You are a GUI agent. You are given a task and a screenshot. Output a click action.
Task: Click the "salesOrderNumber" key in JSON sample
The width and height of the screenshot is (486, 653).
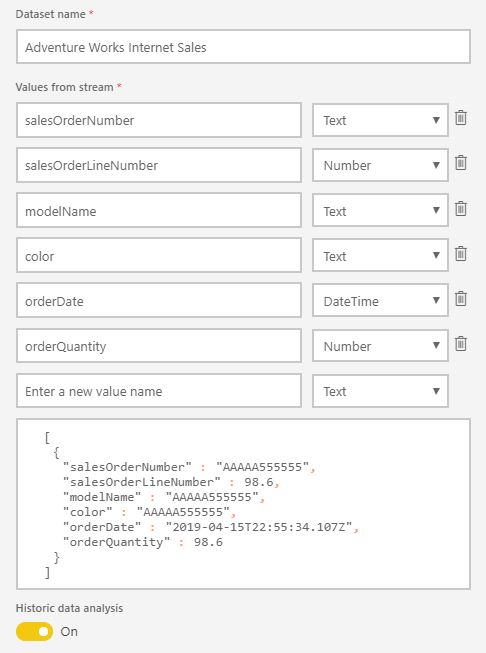click(x=127, y=467)
